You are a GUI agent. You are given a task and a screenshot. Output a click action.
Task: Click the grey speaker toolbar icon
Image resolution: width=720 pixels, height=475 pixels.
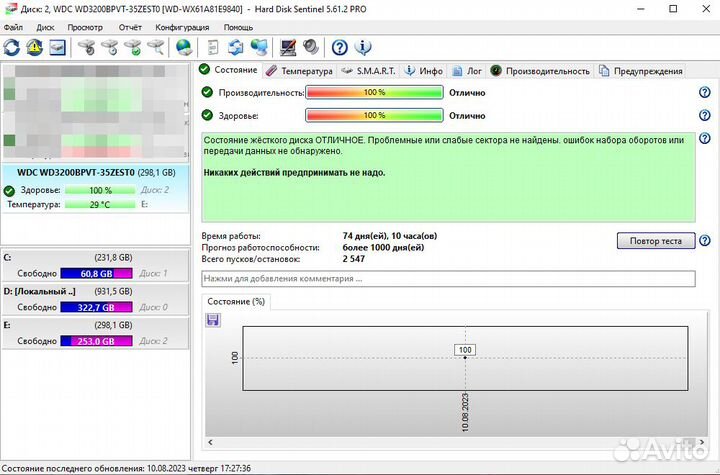[311, 47]
